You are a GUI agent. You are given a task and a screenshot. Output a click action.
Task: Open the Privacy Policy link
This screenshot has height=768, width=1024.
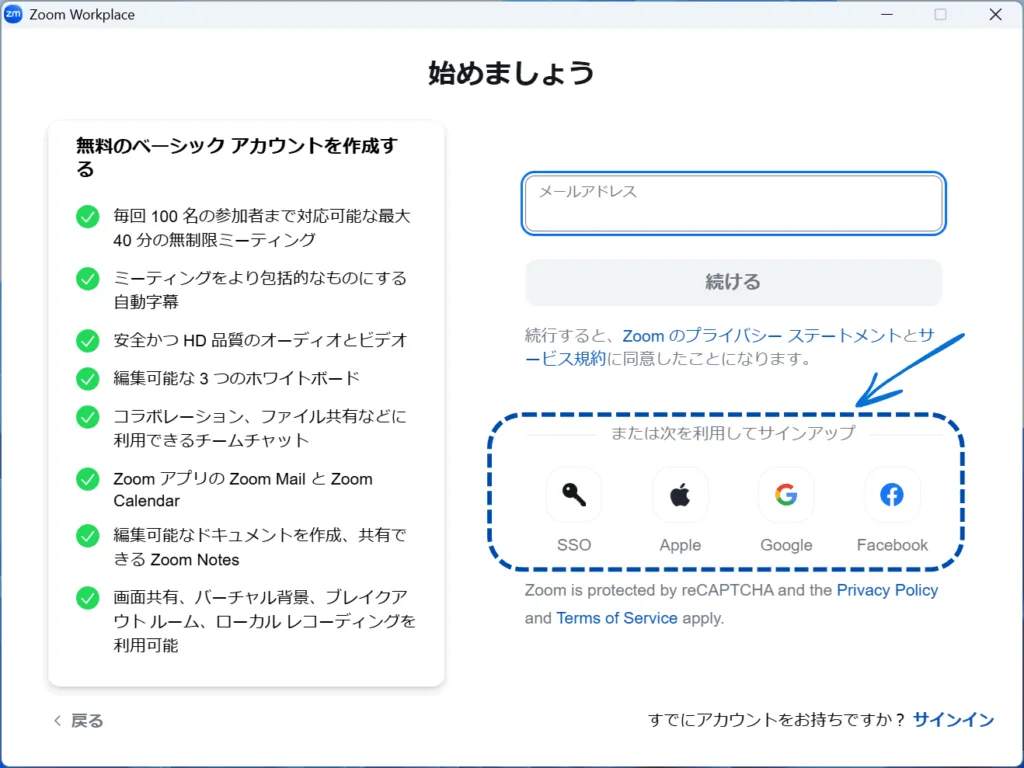887,590
